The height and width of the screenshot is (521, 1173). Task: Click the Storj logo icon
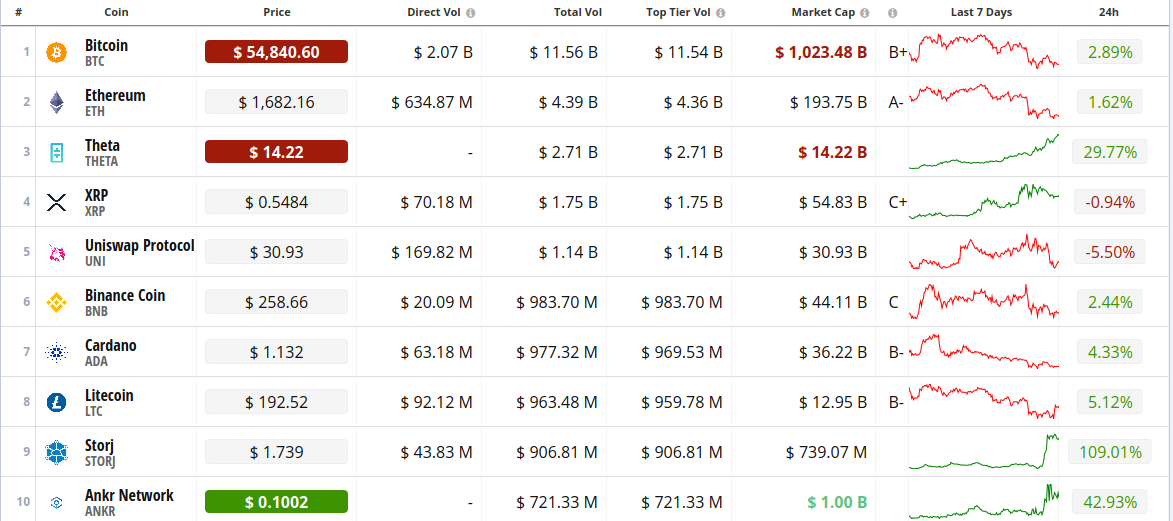click(57, 453)
